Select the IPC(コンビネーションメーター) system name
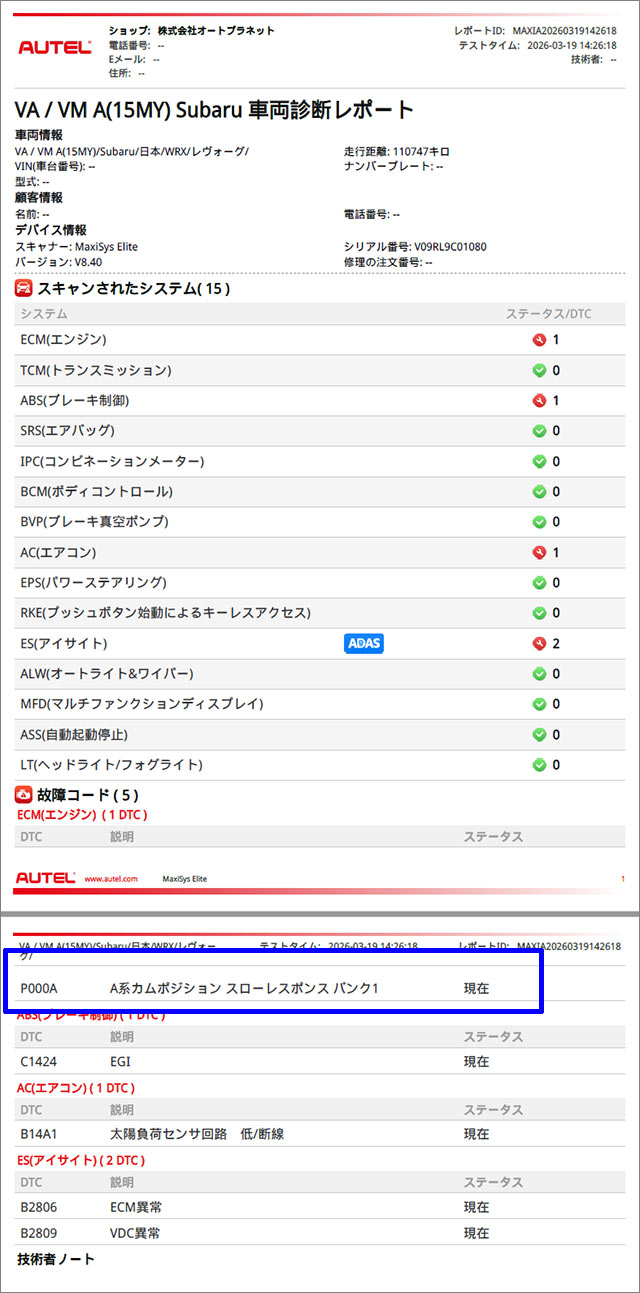The width and height of the screenshot is (640, 1293). (x=112, y=462)
